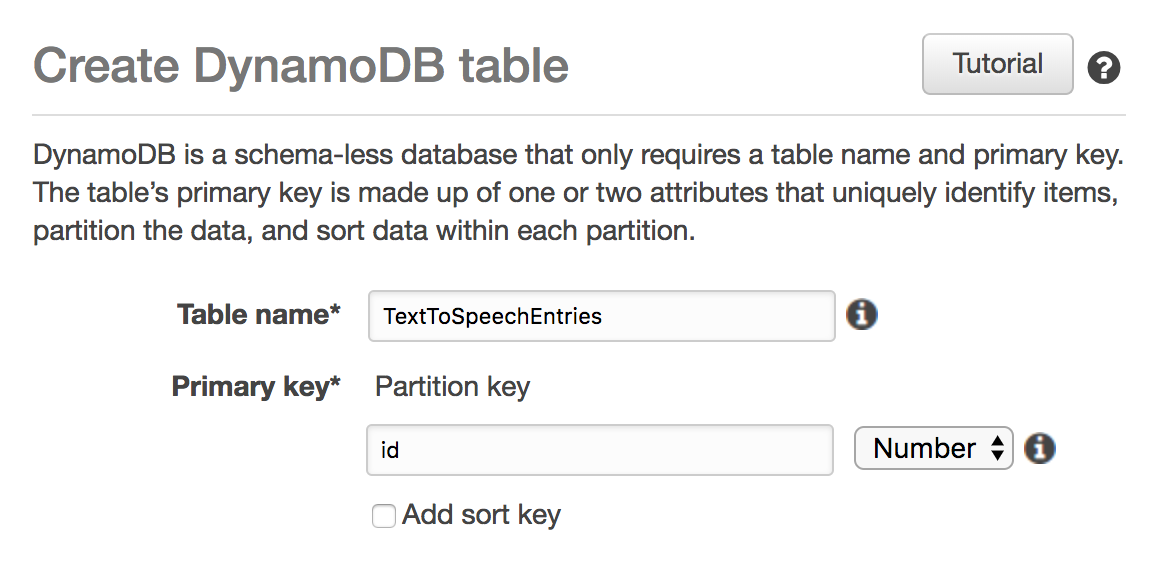Click the 'TextToSpeechEntries' text in field
The image size is (1156, 562).
(x=492, y=316)
